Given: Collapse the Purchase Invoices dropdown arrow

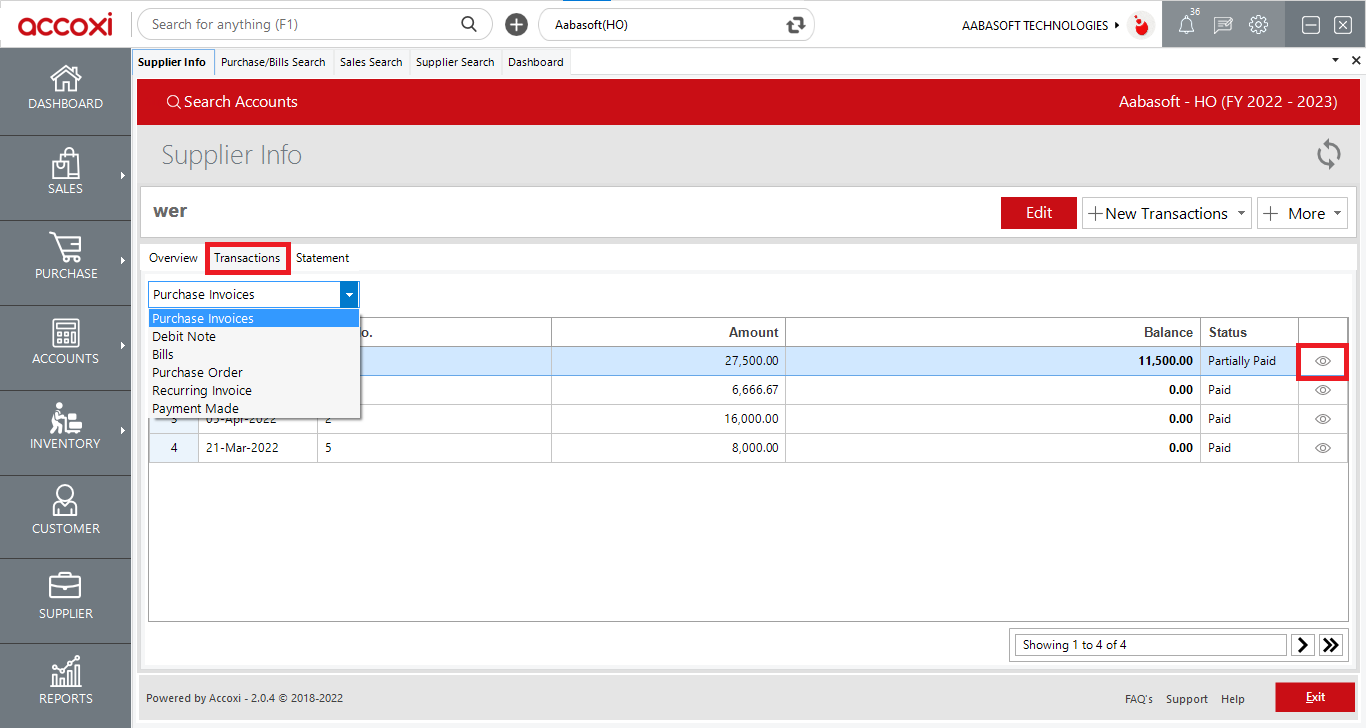Looking at the screenshot, I should click(x=348, y=295).
